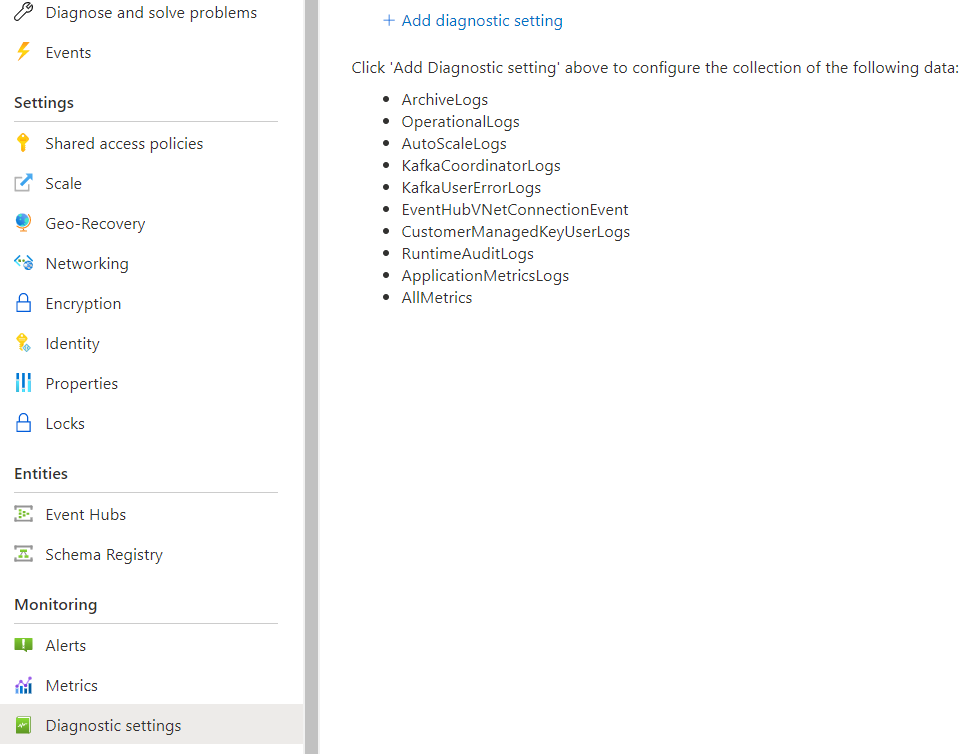Click the Properties bars icon
This screenshot has height=754, width=970.
[x=24, y=384]
